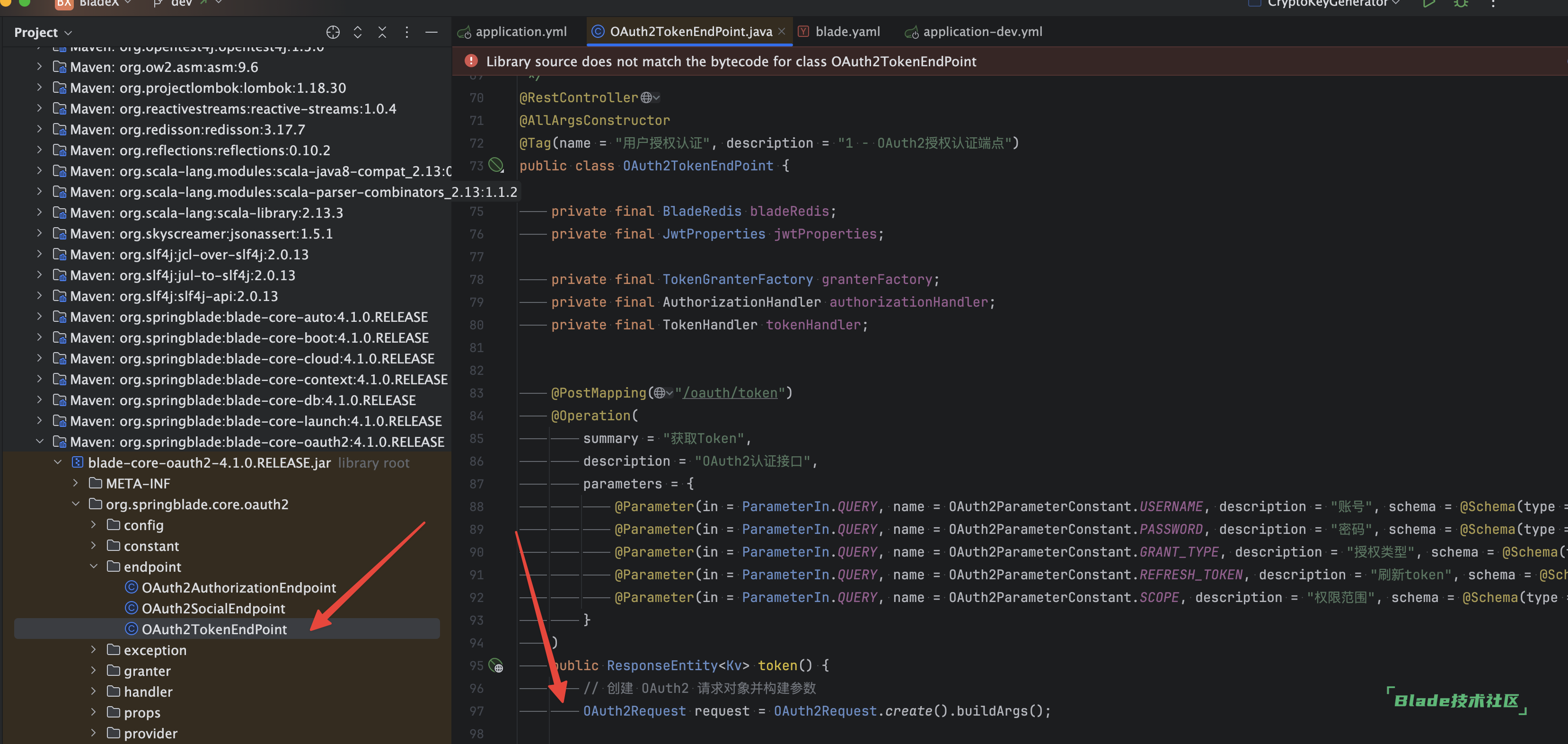
Task: Click line number 83 in the gutter
Action: (476, 393)
